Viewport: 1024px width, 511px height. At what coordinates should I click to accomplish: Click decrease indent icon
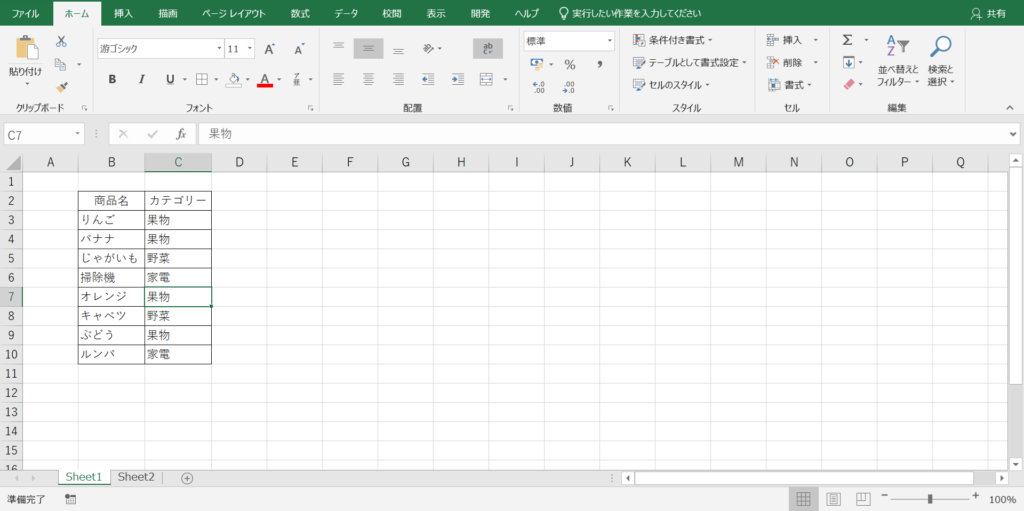tap(428, 79)
